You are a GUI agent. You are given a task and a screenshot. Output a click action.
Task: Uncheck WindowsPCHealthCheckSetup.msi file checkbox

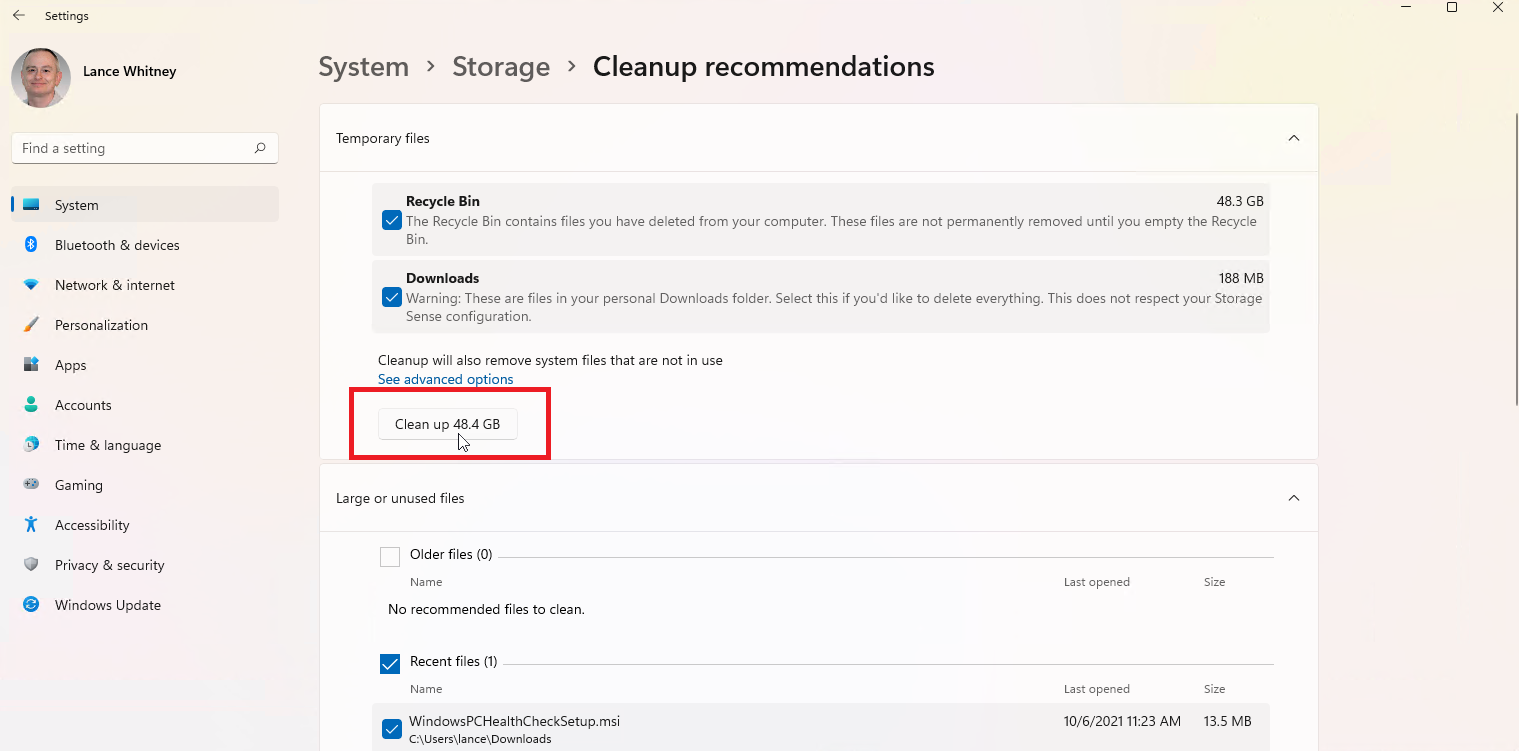pos(392,729)
